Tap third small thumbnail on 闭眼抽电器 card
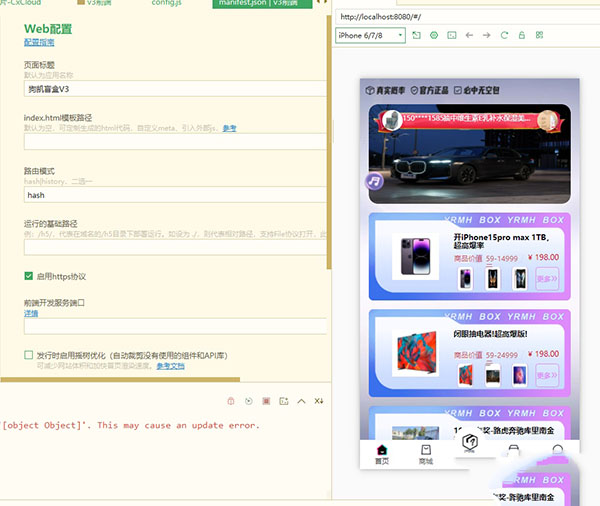This screenshot has height=506, width=600. [x=520, y=375]
